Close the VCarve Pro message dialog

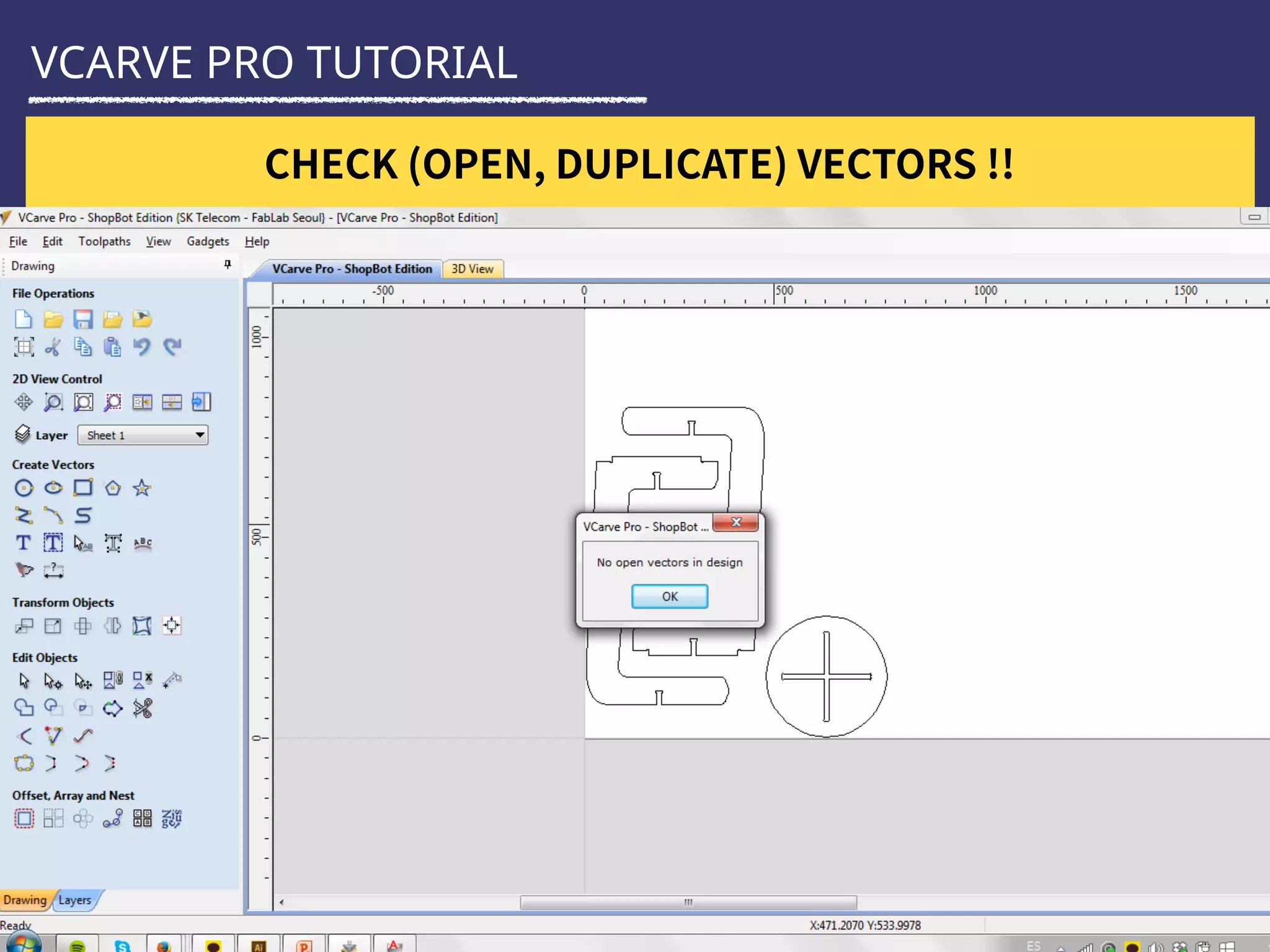[735, 522]
